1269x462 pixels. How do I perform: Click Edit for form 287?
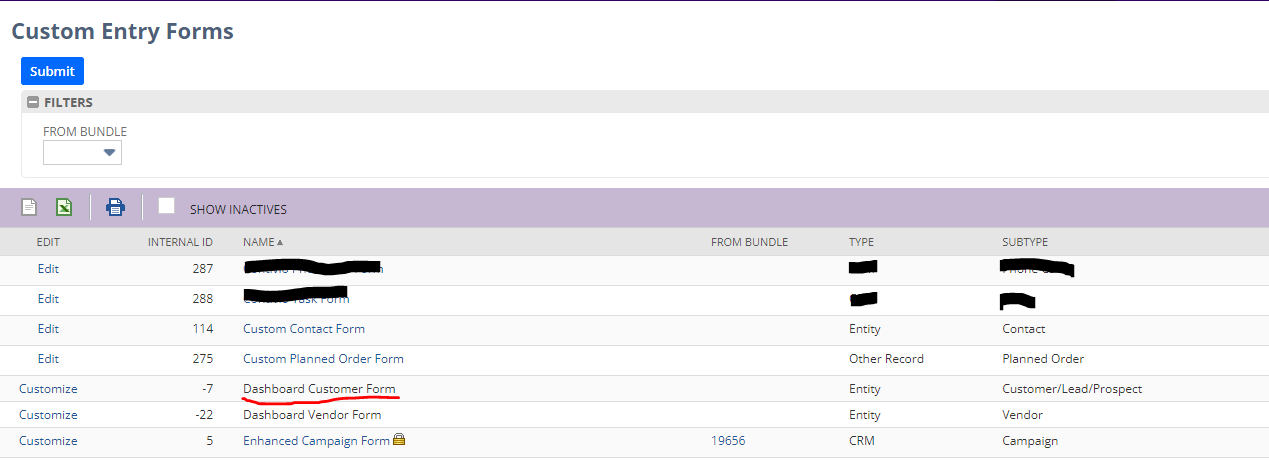point(48,269)
